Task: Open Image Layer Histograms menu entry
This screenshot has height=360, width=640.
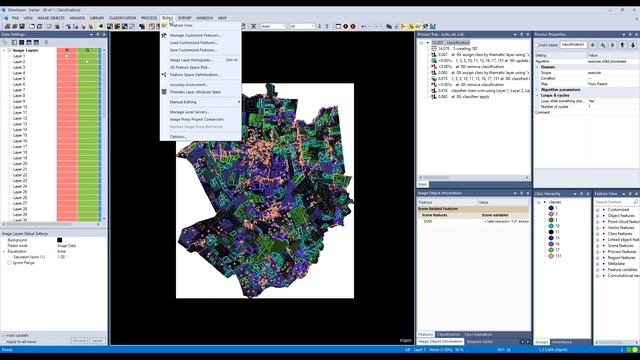Action: 191,60
